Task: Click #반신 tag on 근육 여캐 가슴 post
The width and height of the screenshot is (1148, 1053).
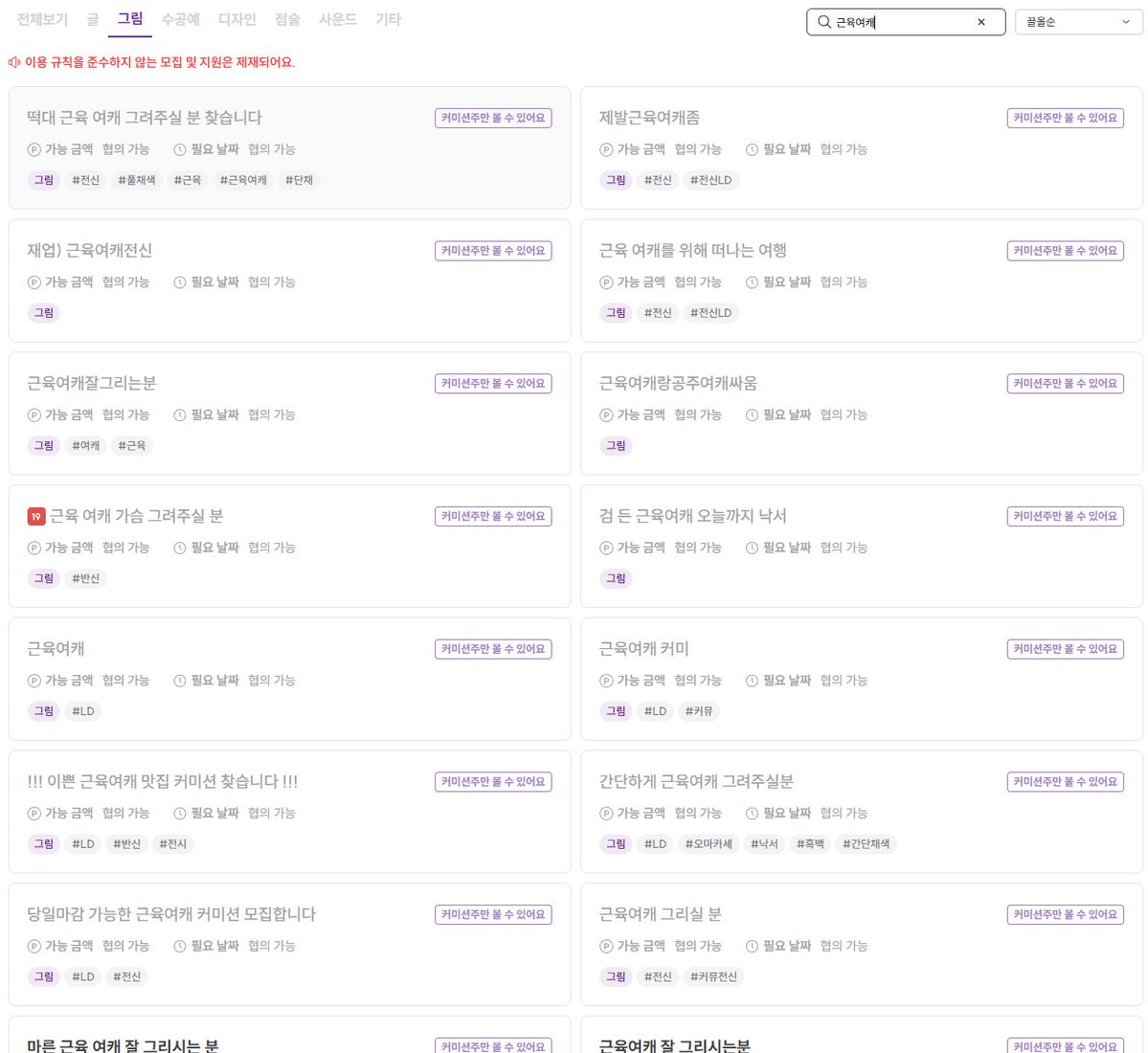Action: tap(85, 579)
